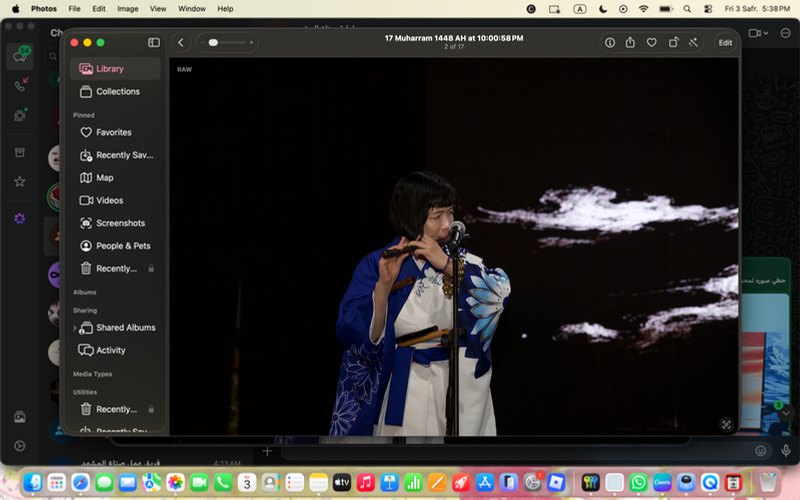Show the Screenshots collection
Viewport: 800px width, 500px height.
point(115,223)
